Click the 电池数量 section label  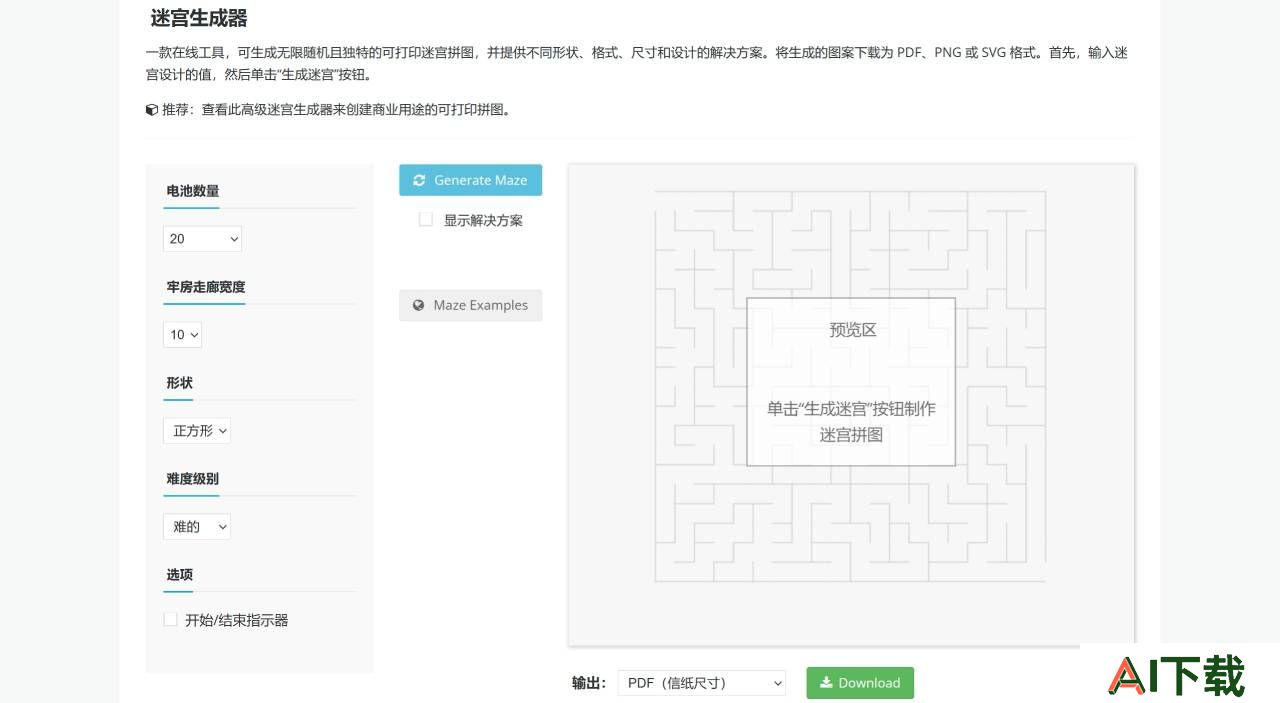pyautogui.click(x=193, y=191)
